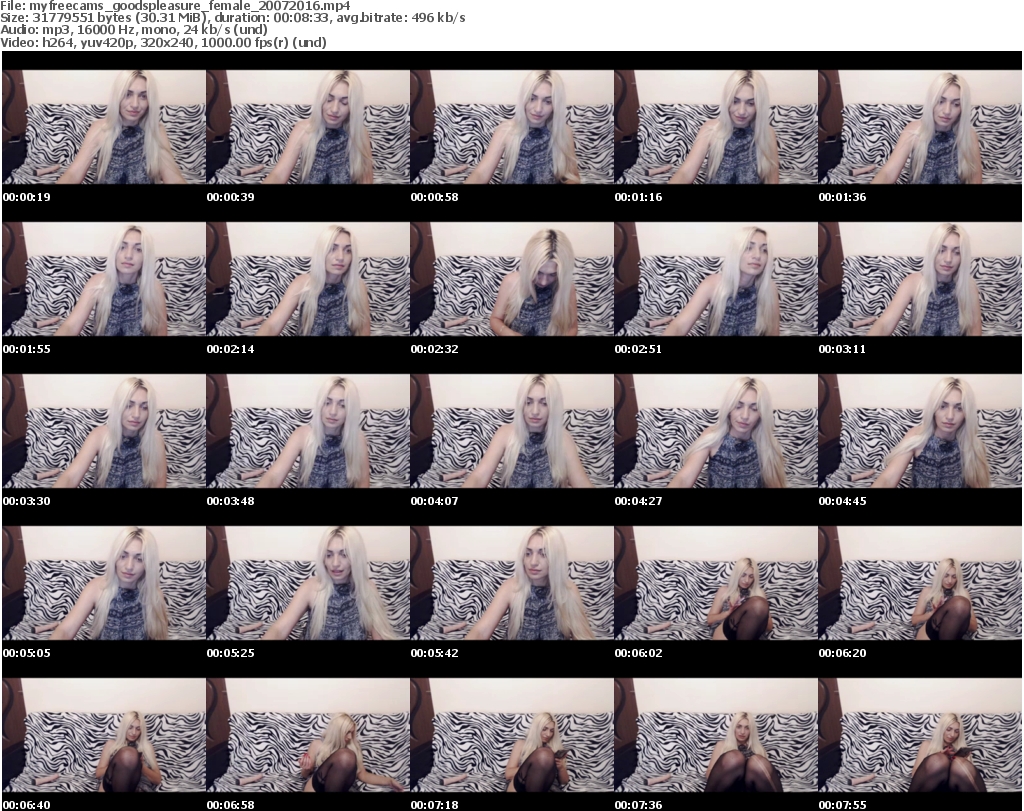Click the 00:06:58 timestamp label
This screenshot has width=1024, height=811.
point(231,805)
